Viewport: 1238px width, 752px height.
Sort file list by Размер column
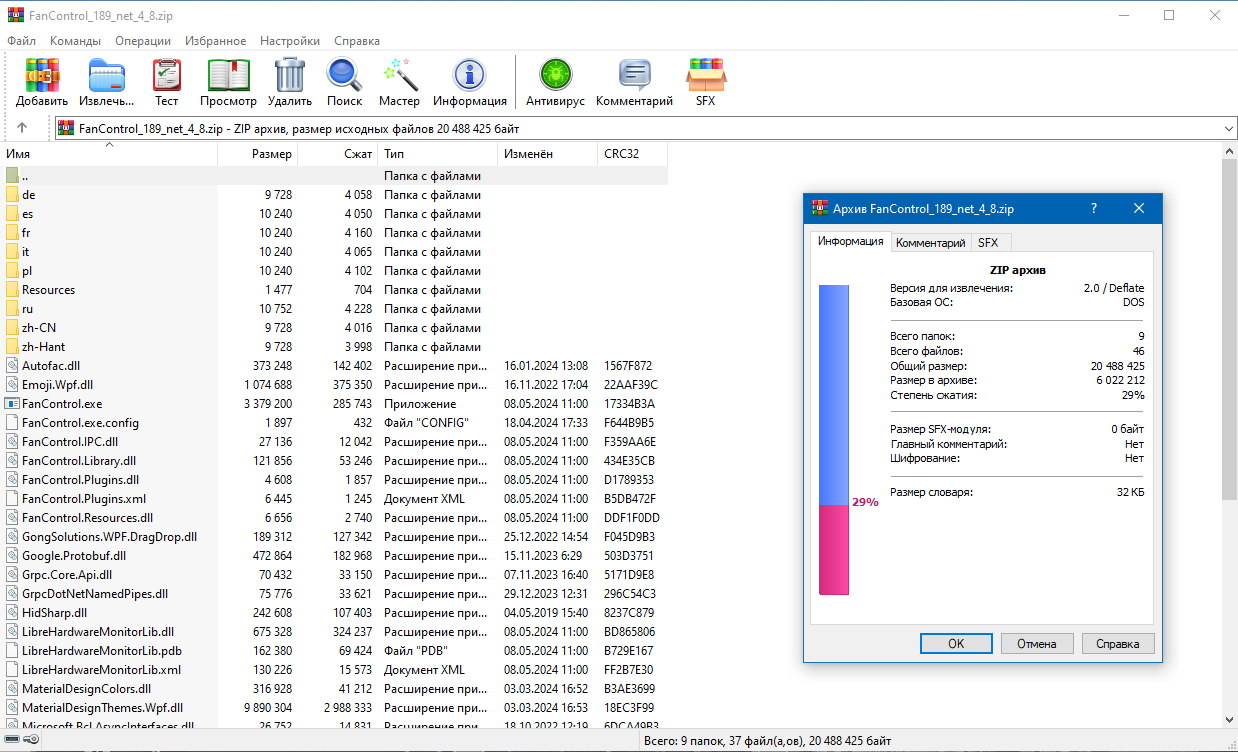click(x=258, y=154)
